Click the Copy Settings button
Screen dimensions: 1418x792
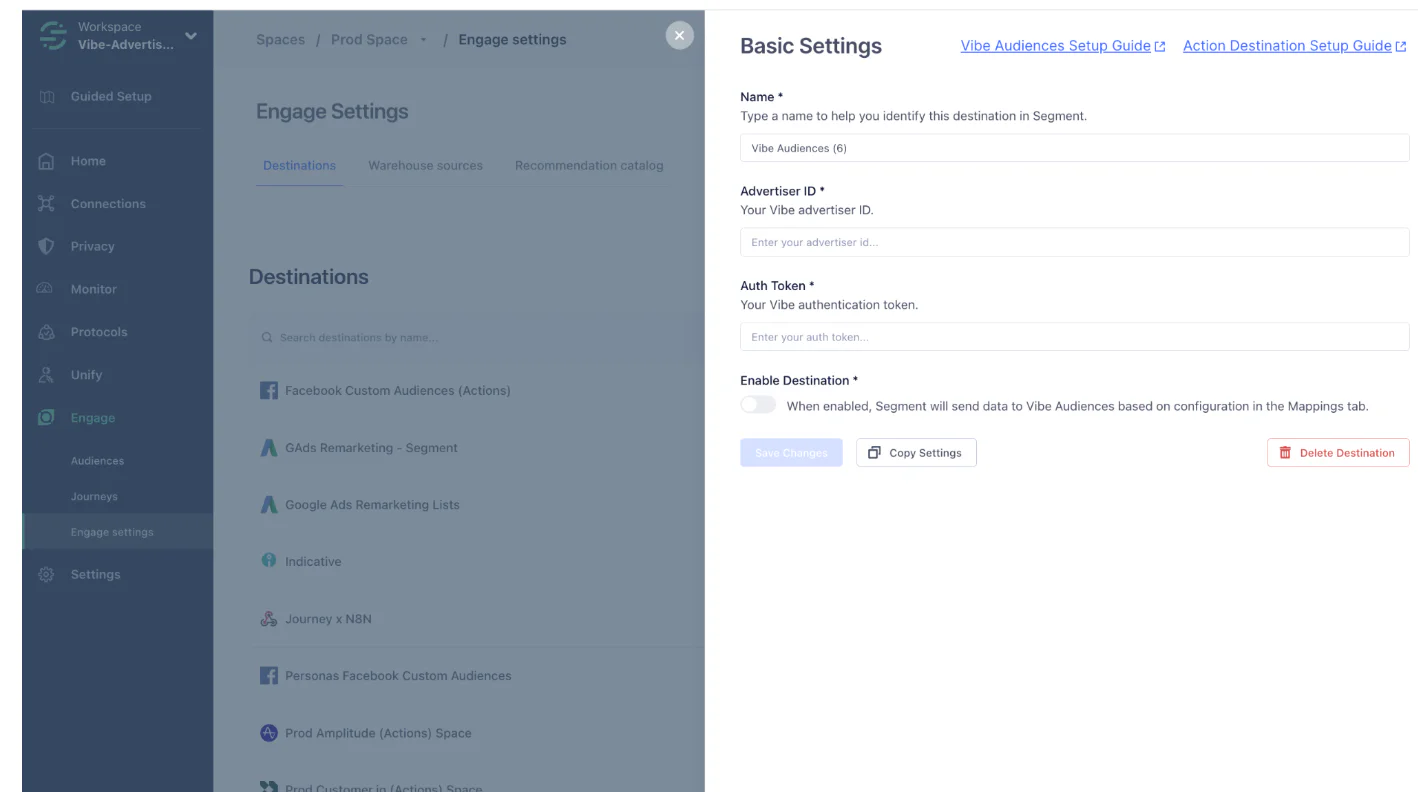pos(916,453)
